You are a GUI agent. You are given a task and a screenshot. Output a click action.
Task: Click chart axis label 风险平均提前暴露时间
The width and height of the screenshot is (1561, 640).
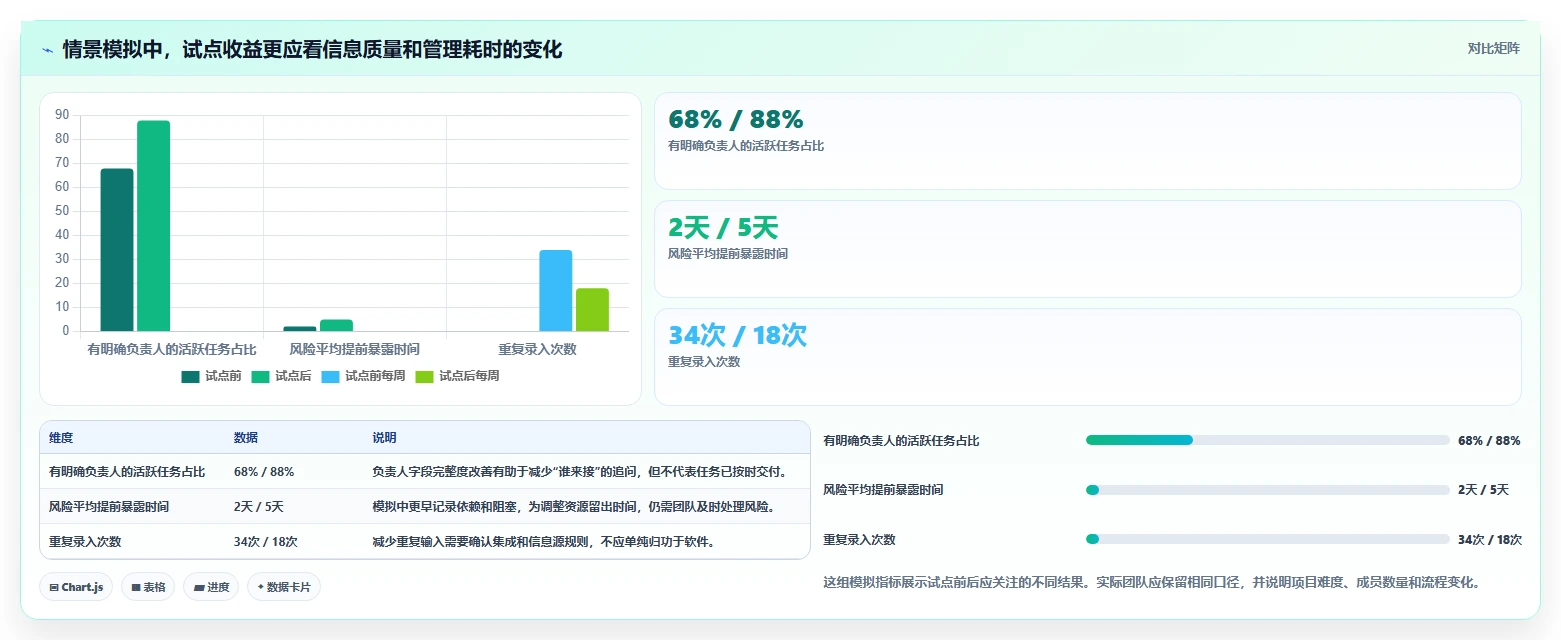tap(355, 349)
